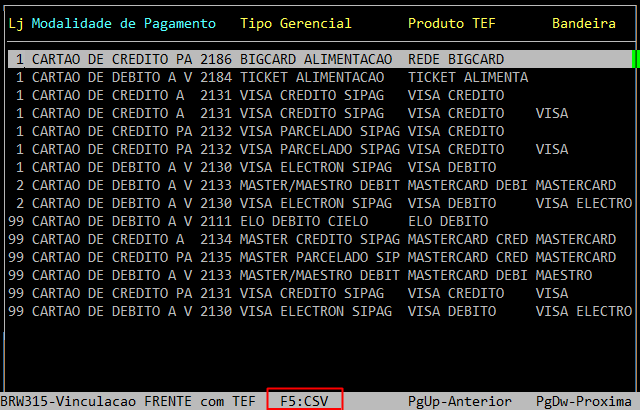Pick the MASTER PARCELADO SIP row
The height and width of the screenshot is (410, 640).
tap(320, 257)
